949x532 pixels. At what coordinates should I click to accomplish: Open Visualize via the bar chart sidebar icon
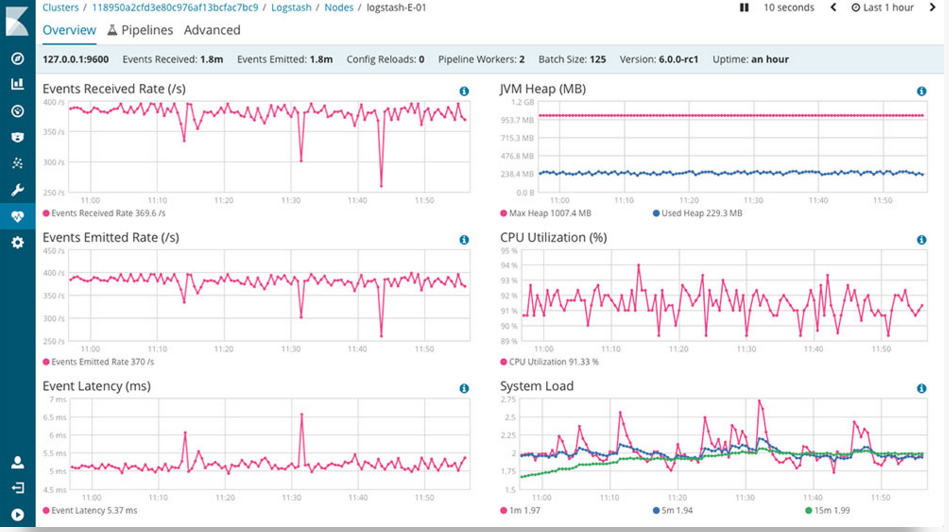pos(17,84)
